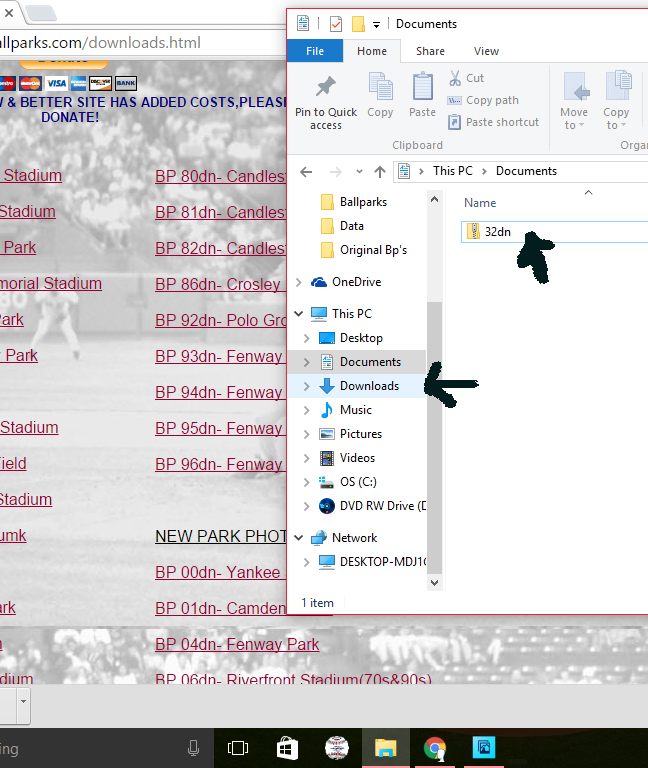Expand the Desktop tree node

307,338
